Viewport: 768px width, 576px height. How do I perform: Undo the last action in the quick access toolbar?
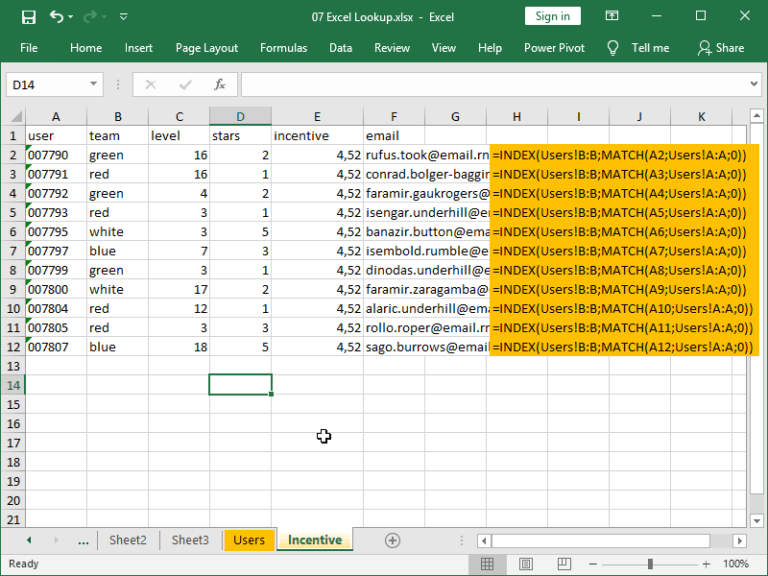[x=56, y=17]
